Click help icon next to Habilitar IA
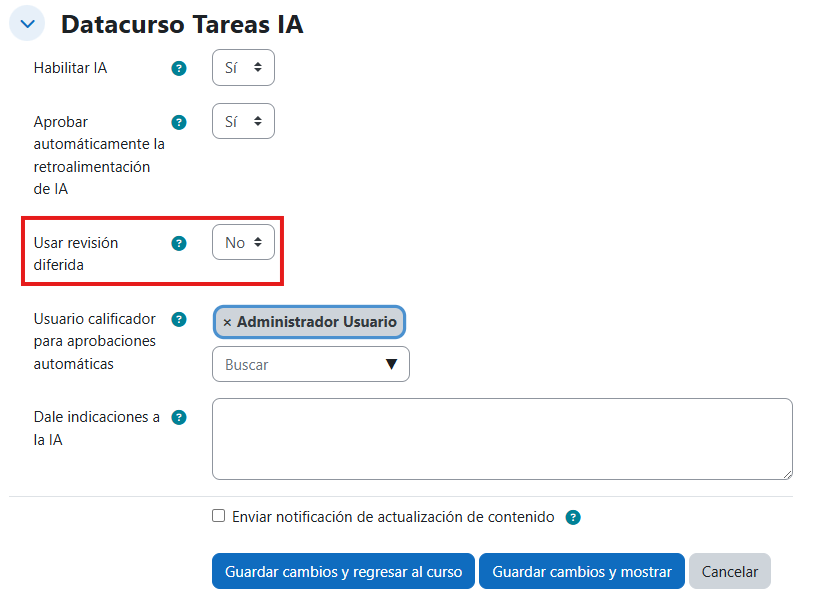Viewport: 819px width, 607px height. point(179,69)
